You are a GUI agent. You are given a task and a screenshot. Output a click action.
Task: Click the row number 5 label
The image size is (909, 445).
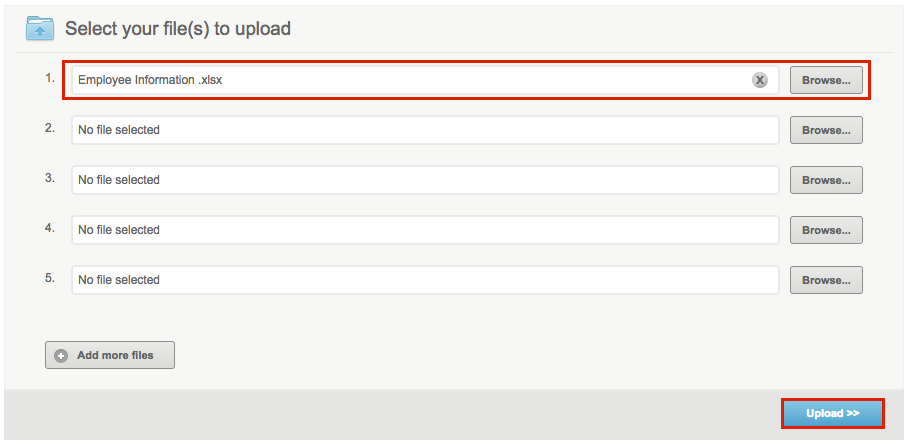tap(50, 277)
